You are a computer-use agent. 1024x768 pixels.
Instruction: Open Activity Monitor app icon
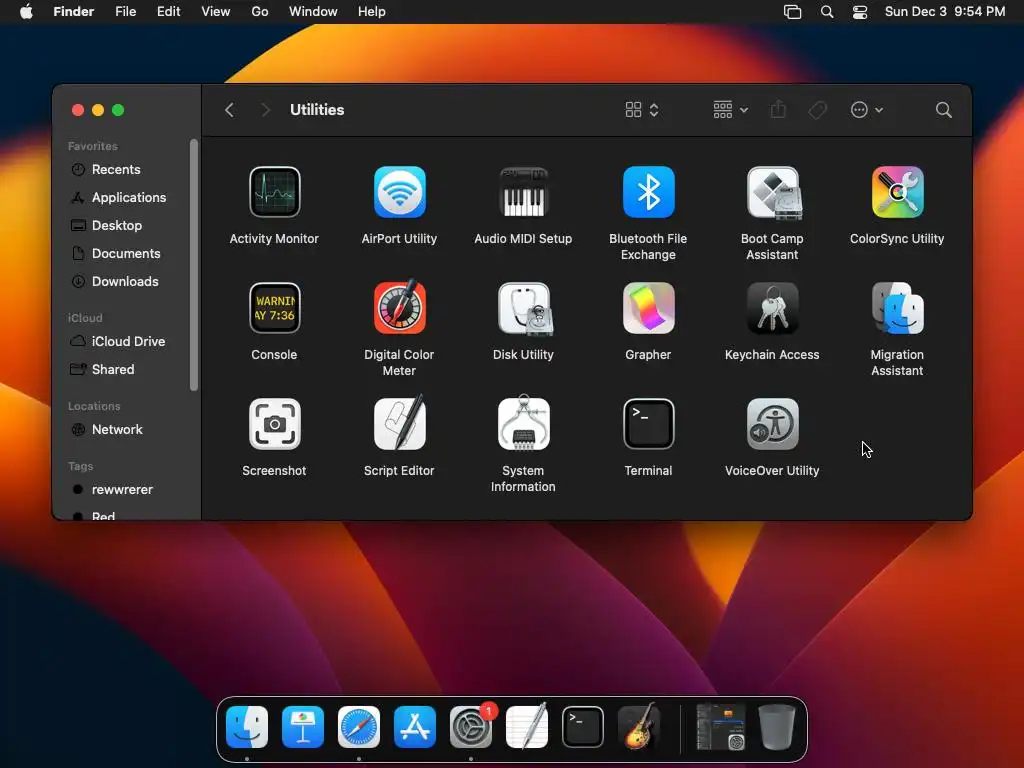coord(274,192)
